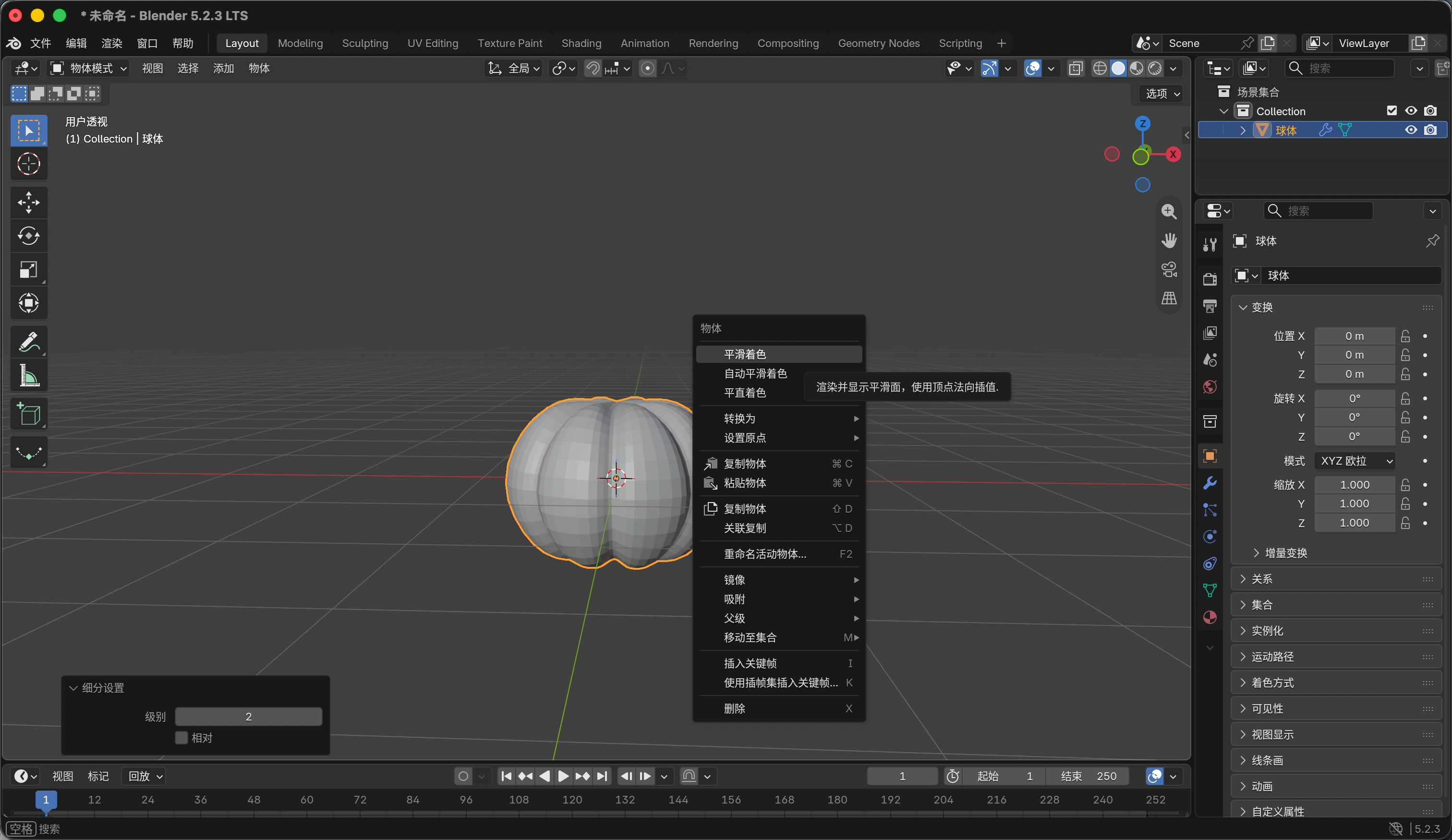Select the Annotate pencil tool
The height and width of the screenshot is (840, 1452).
click(28, 342)
